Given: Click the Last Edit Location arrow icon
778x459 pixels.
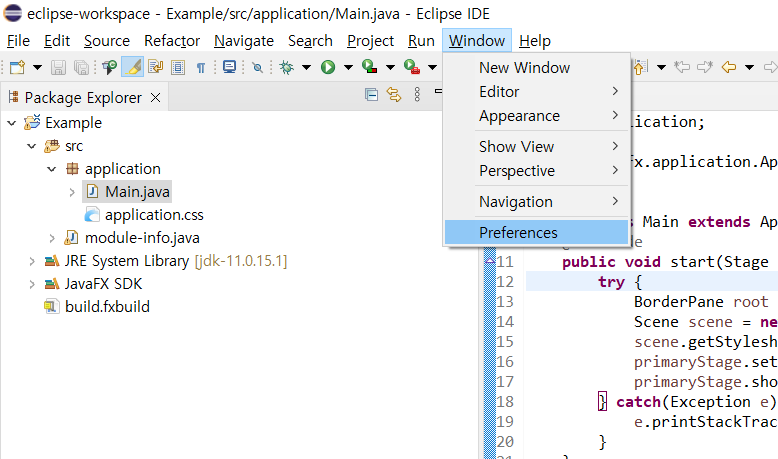Looking at the screenshot, I should point(682,67).
